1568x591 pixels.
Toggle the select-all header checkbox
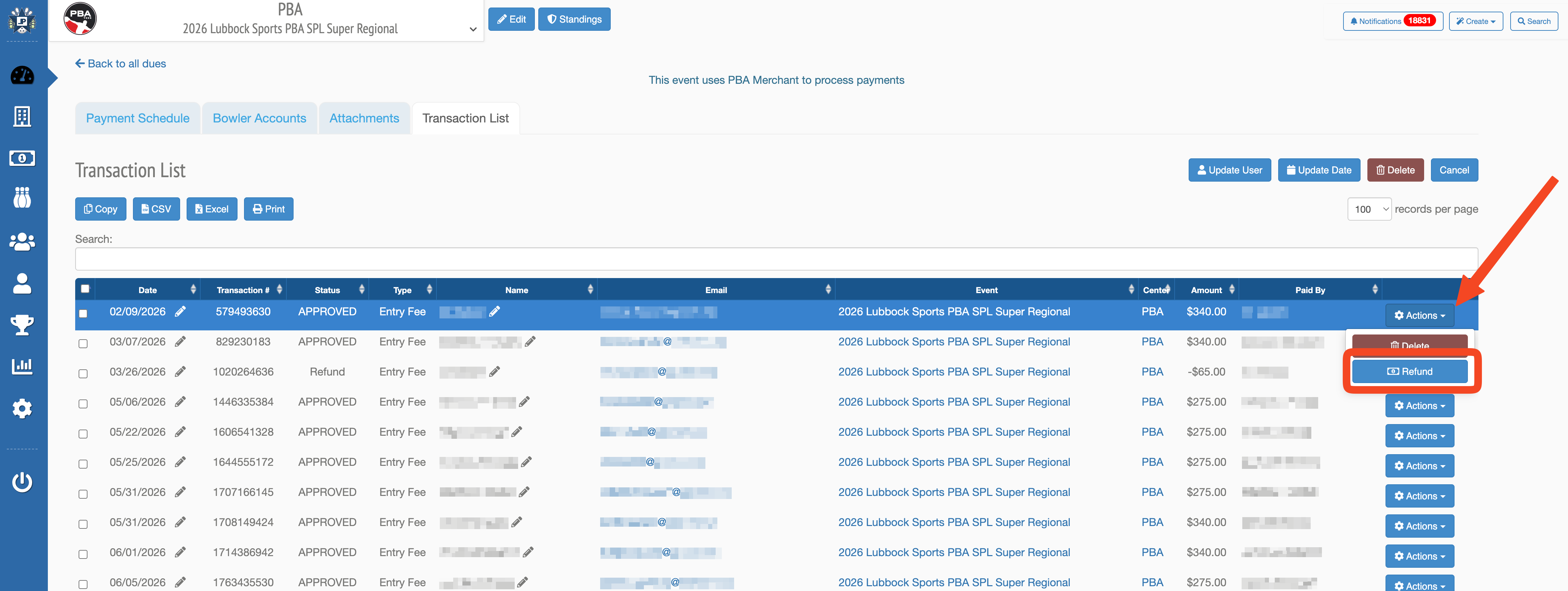click(85, 289)
